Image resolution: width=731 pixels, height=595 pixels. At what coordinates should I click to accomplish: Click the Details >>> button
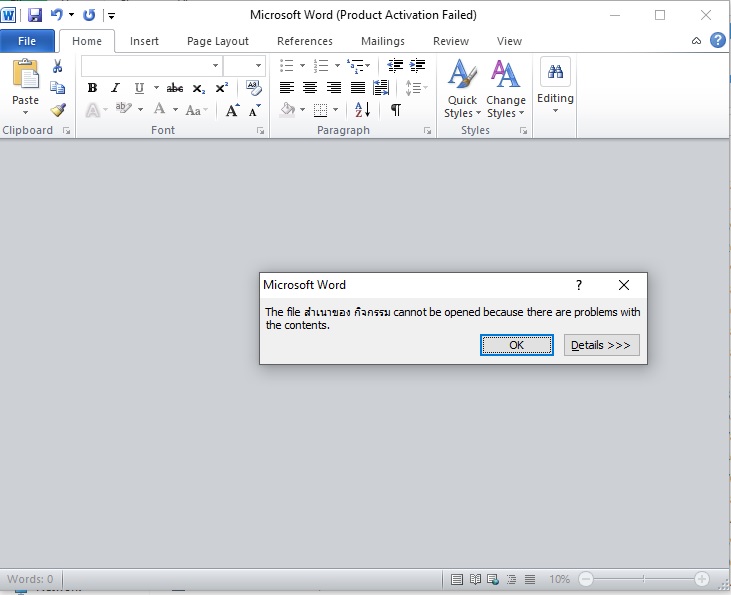(601, 345)
